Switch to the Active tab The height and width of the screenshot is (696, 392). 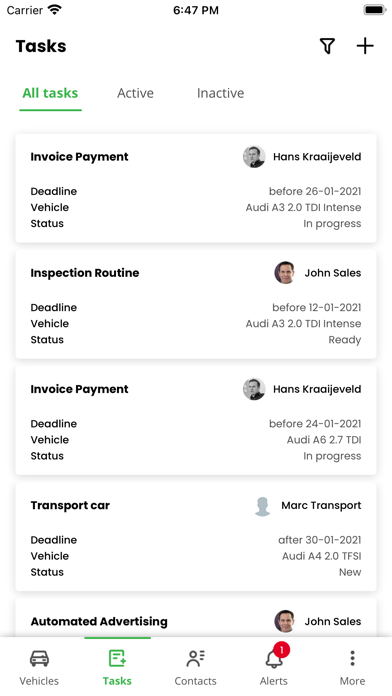pyautogui.click(x=135, y=93)
